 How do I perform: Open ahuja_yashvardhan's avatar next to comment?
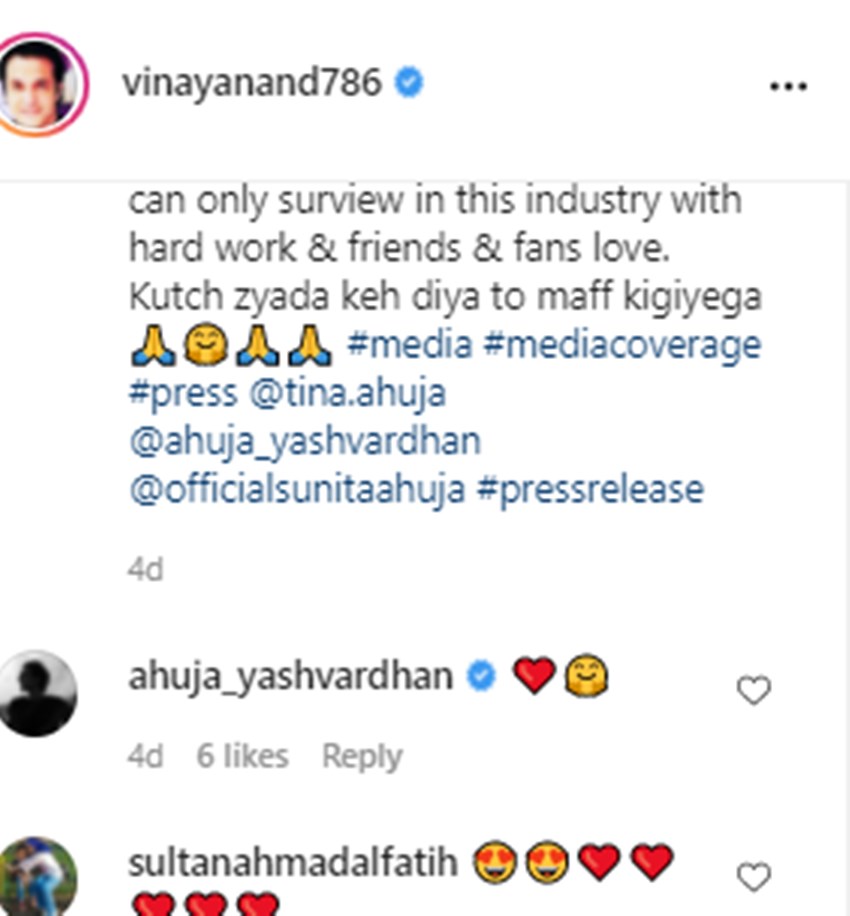coord(36,693)
